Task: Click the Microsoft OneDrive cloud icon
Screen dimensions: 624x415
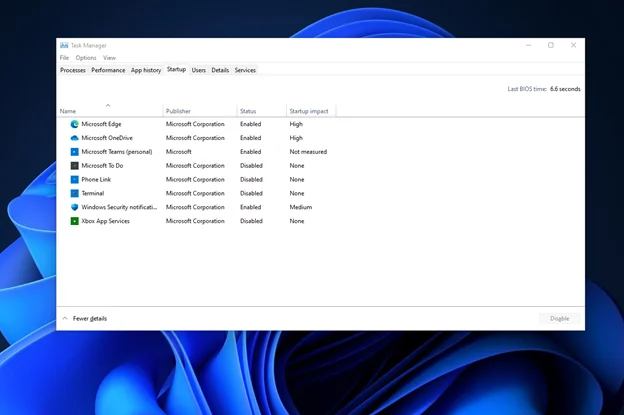Action: 74,138
